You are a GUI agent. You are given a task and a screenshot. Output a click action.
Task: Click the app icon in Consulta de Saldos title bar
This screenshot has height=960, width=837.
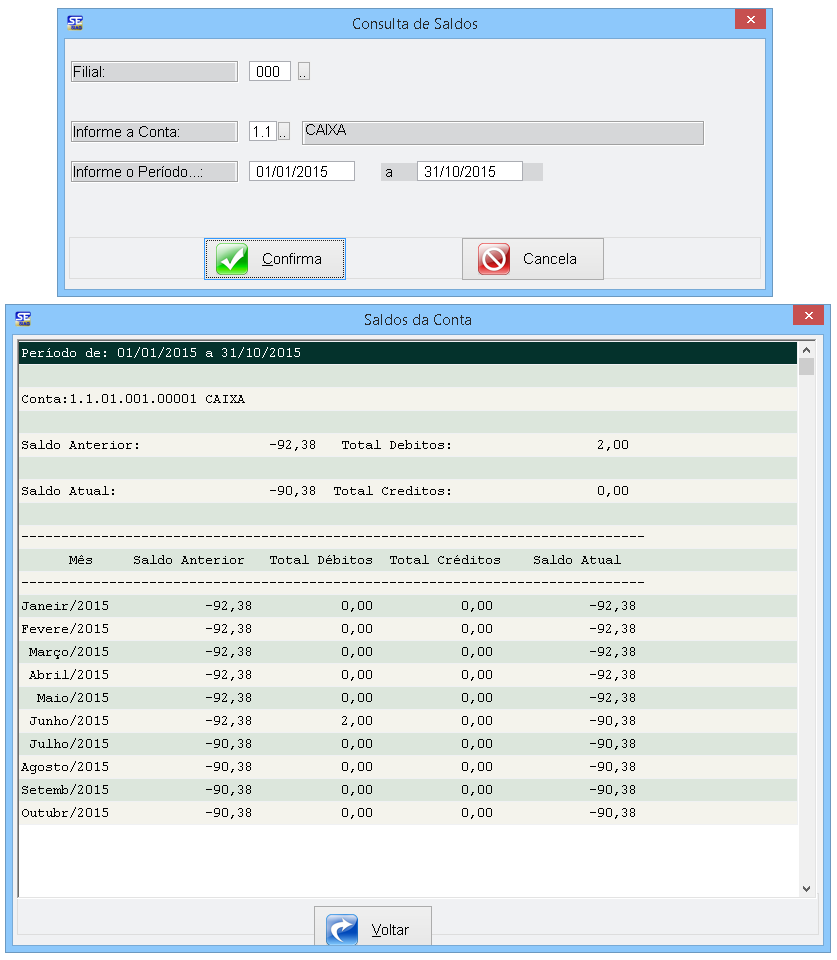75,23
